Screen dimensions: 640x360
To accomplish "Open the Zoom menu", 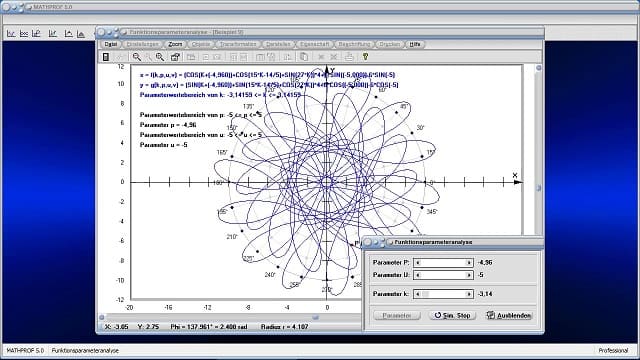I will 175,44.
